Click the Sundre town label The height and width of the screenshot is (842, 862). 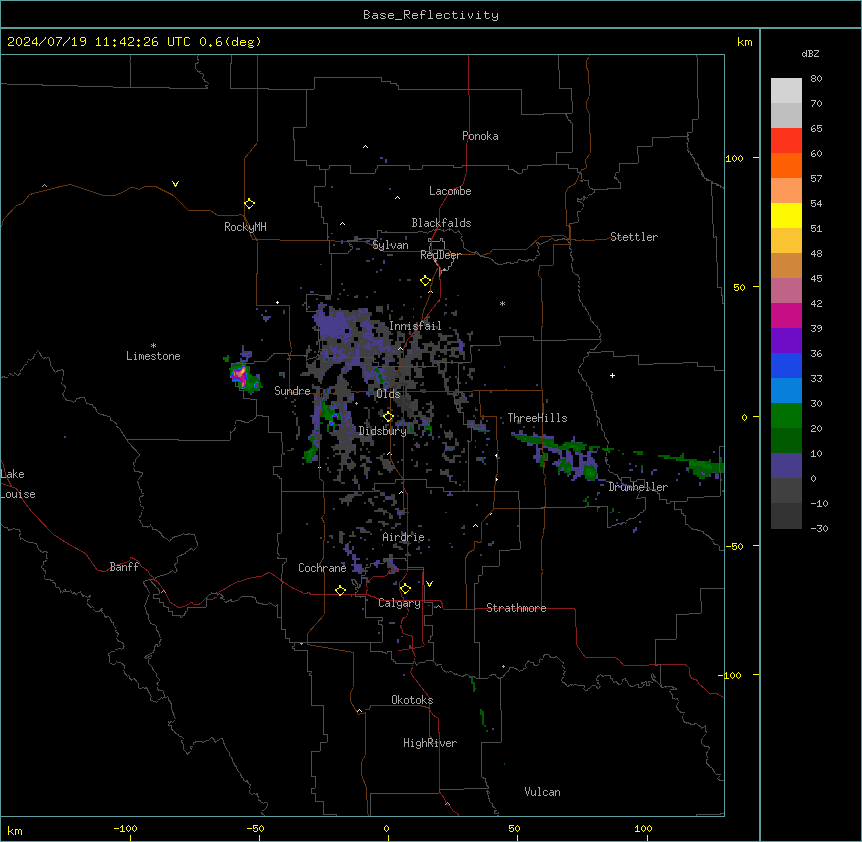(292, 391)
